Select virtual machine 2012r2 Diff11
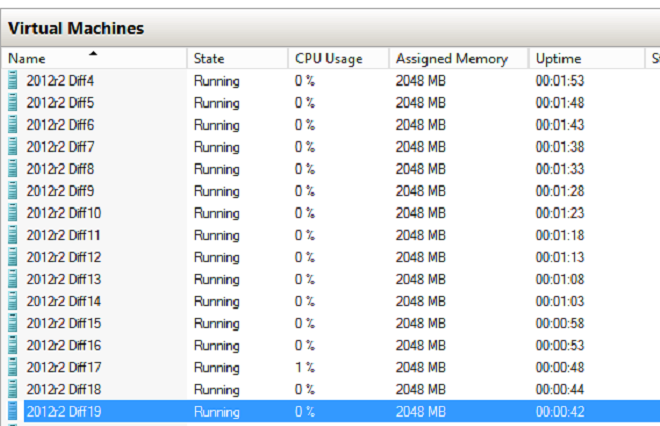This screenshot has width=660, height=426. click(x=63, y=235)
